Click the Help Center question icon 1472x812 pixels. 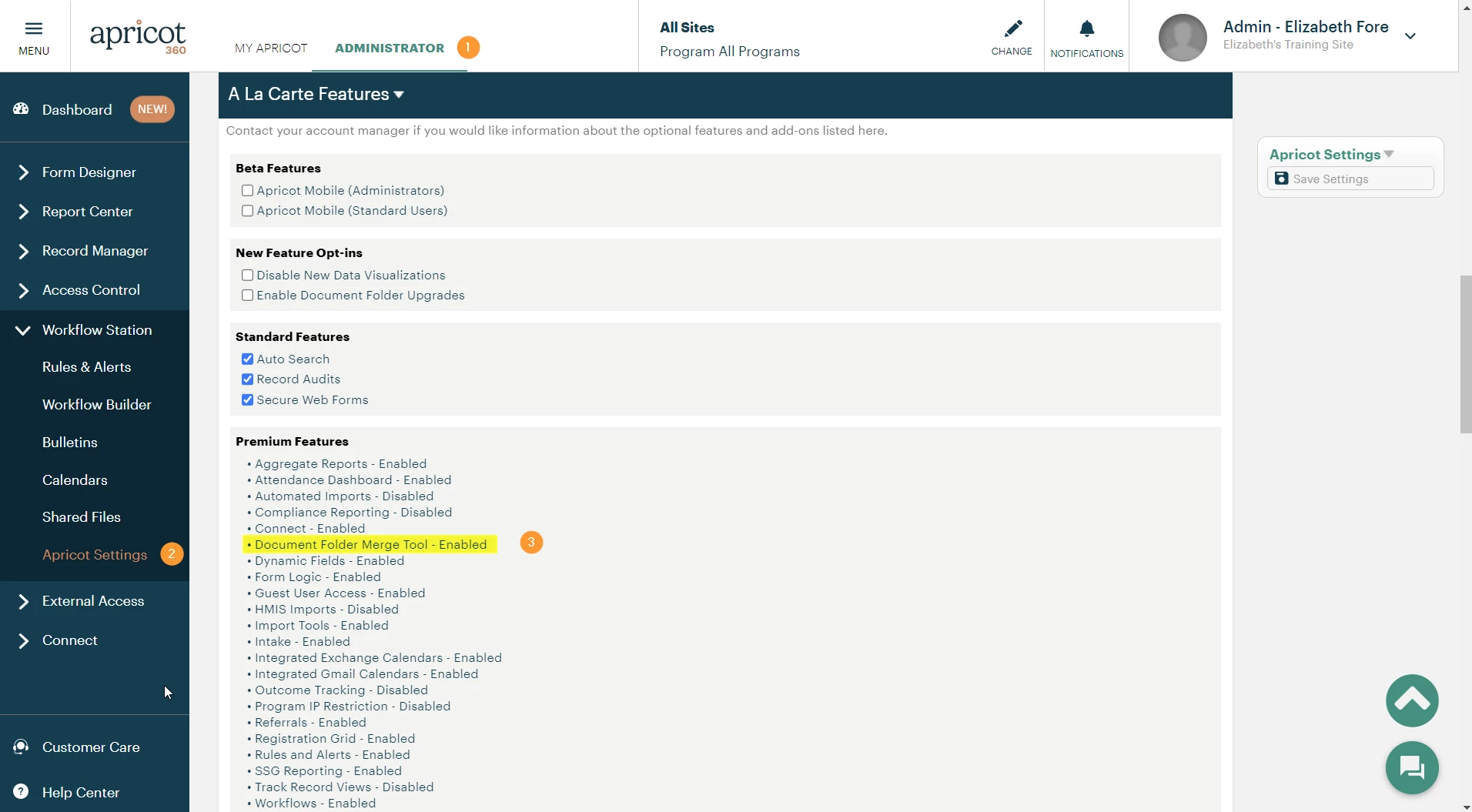21,791
